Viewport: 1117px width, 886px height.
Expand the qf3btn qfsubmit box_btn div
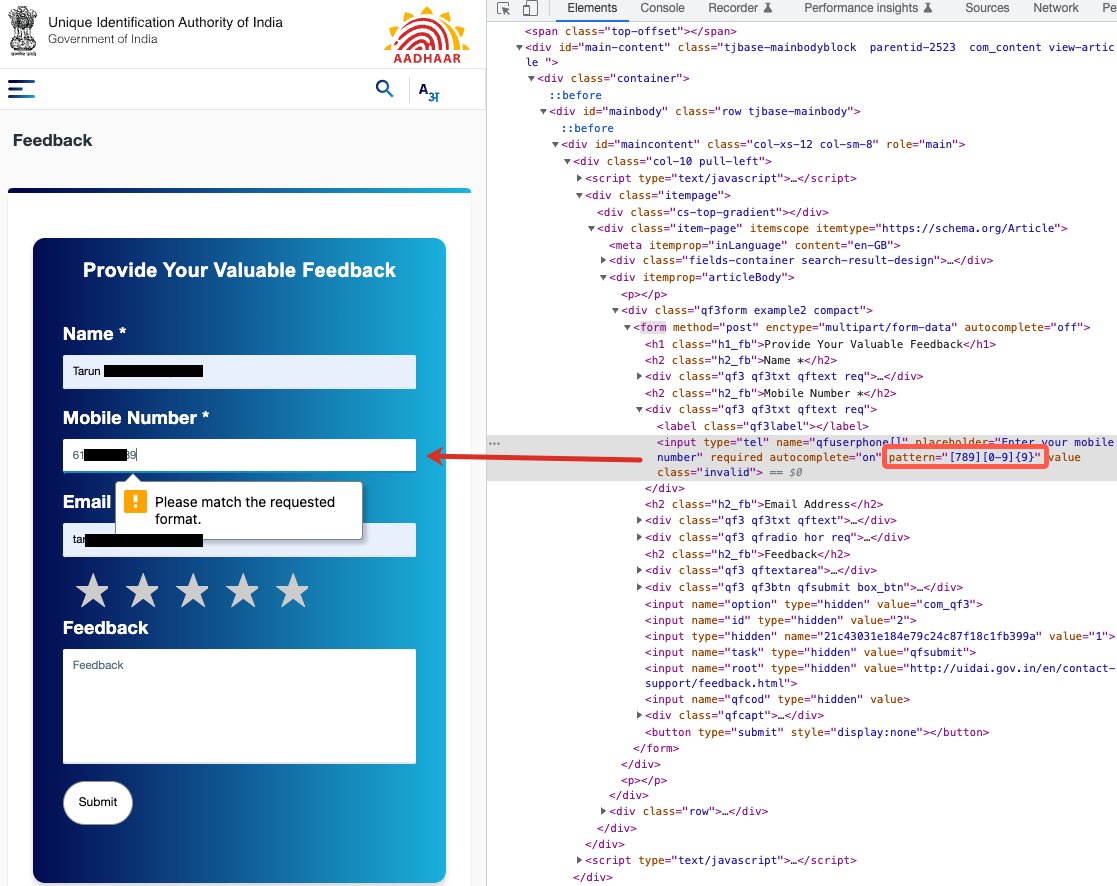pyautogui.click(x=639, y=588)
